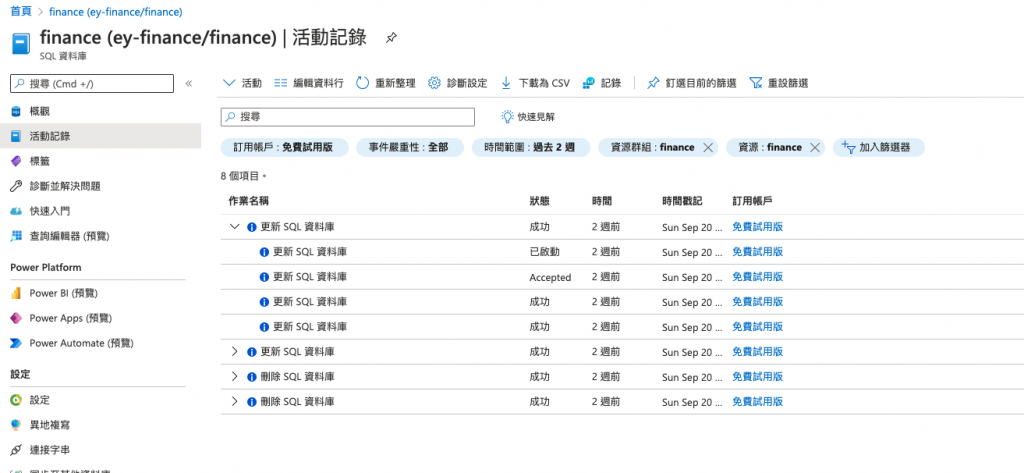The height and width of the screenshot is (473, 1024).
Task: Click the 首頁 breadcrumb link
Action: tap(20, 12)
